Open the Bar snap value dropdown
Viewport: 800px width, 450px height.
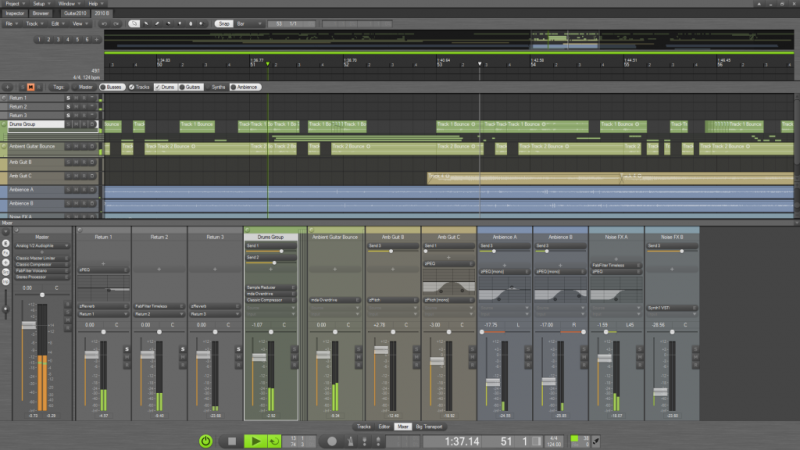tap(249, 23)
